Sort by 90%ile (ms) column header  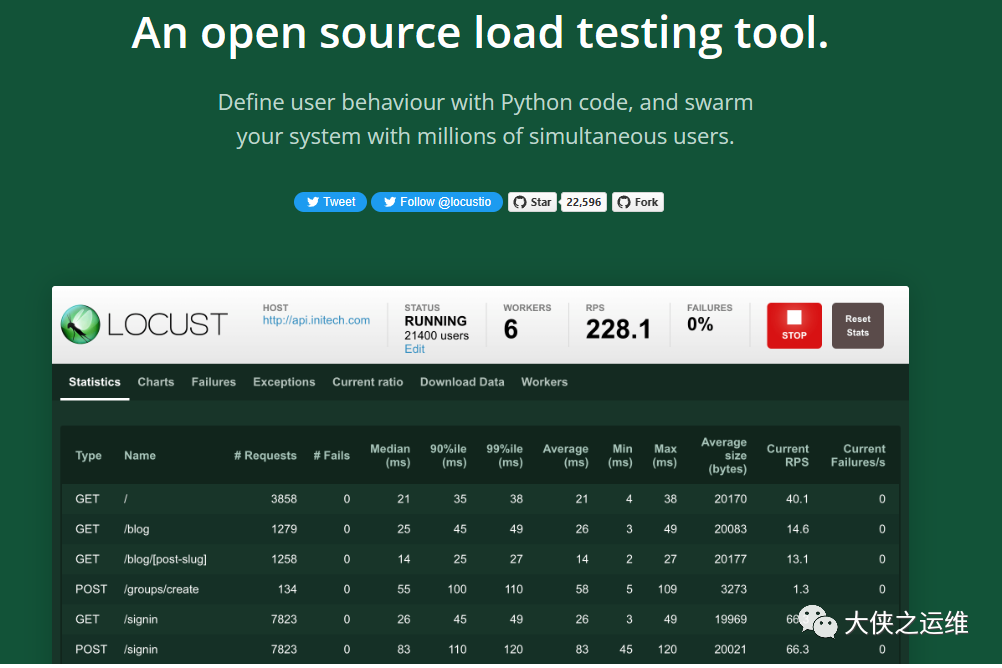pyautogui.click(x=449, y=456)
